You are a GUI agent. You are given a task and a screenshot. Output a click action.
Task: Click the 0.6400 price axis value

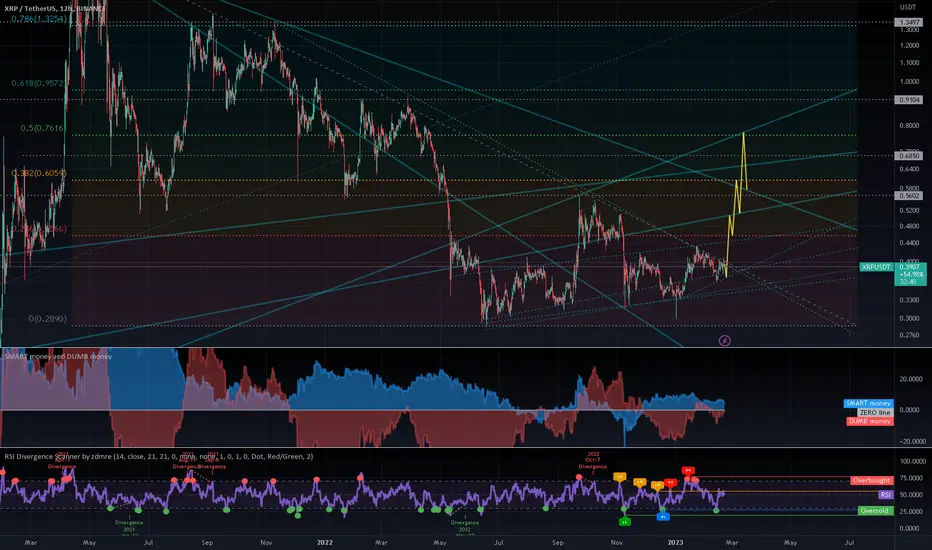coord(909,169)
